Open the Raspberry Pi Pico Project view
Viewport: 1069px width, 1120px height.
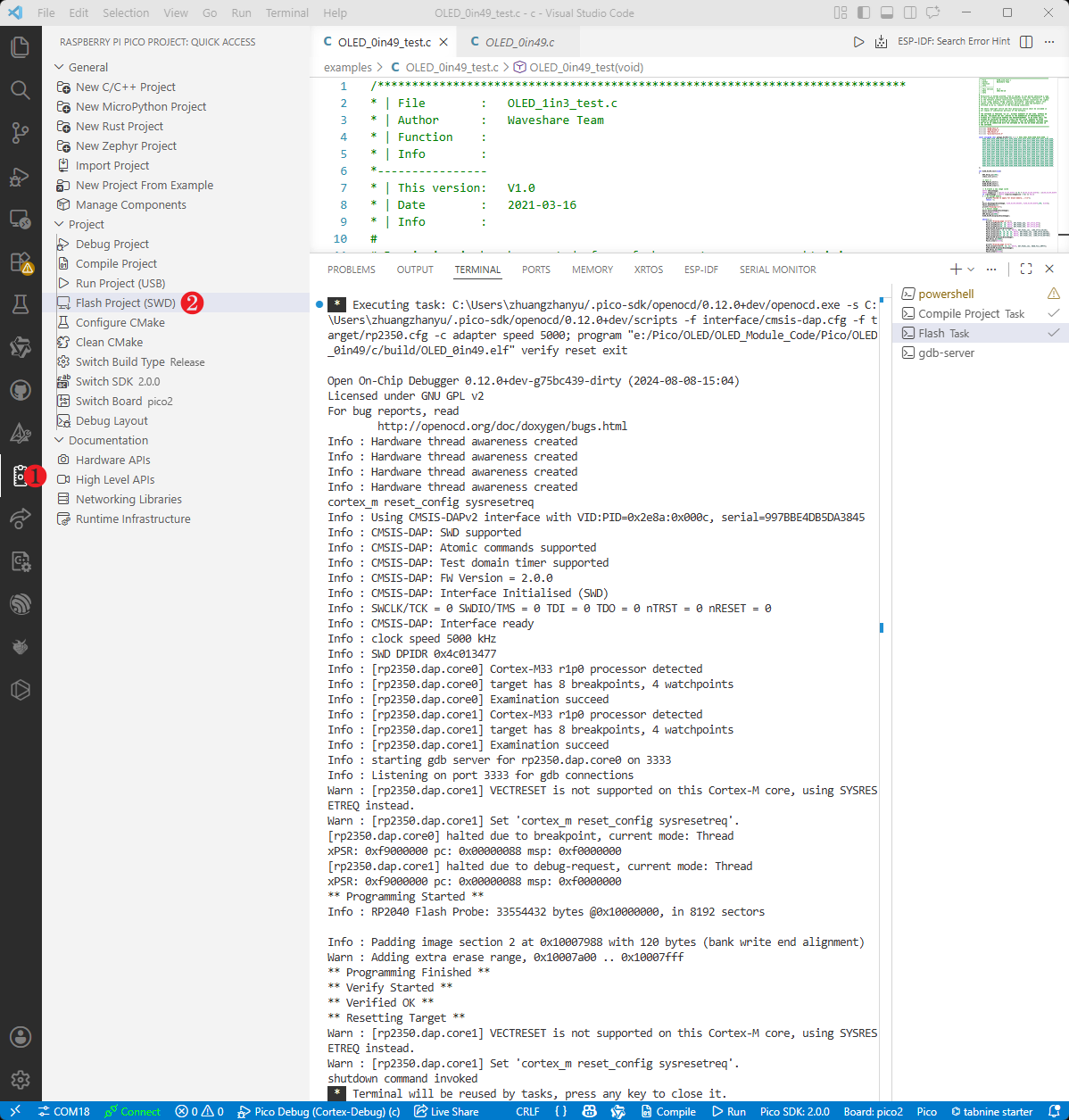21,476
